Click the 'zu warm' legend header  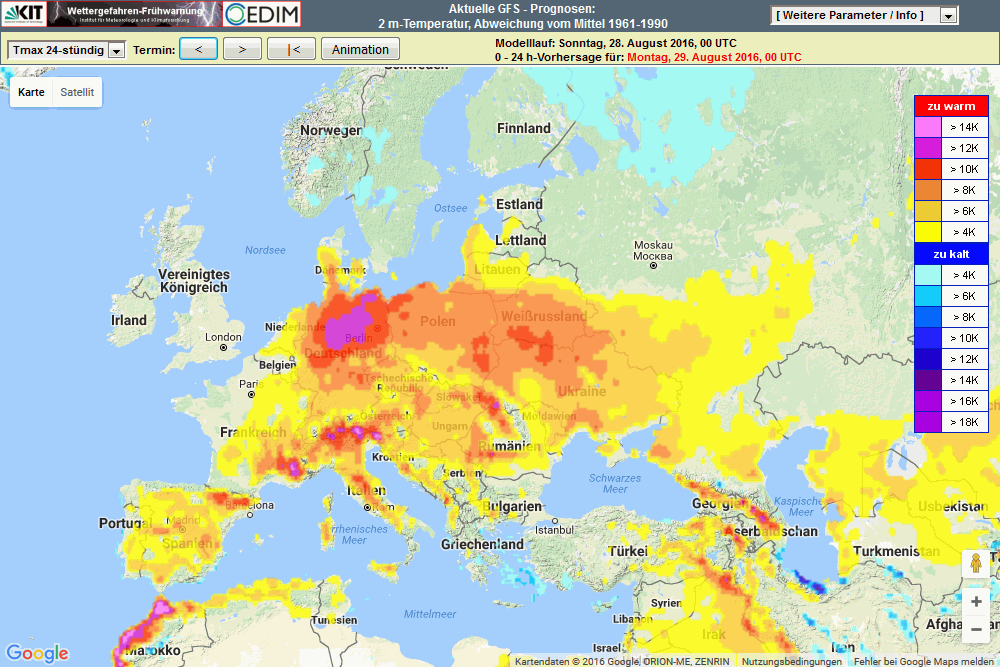[952, 106]
